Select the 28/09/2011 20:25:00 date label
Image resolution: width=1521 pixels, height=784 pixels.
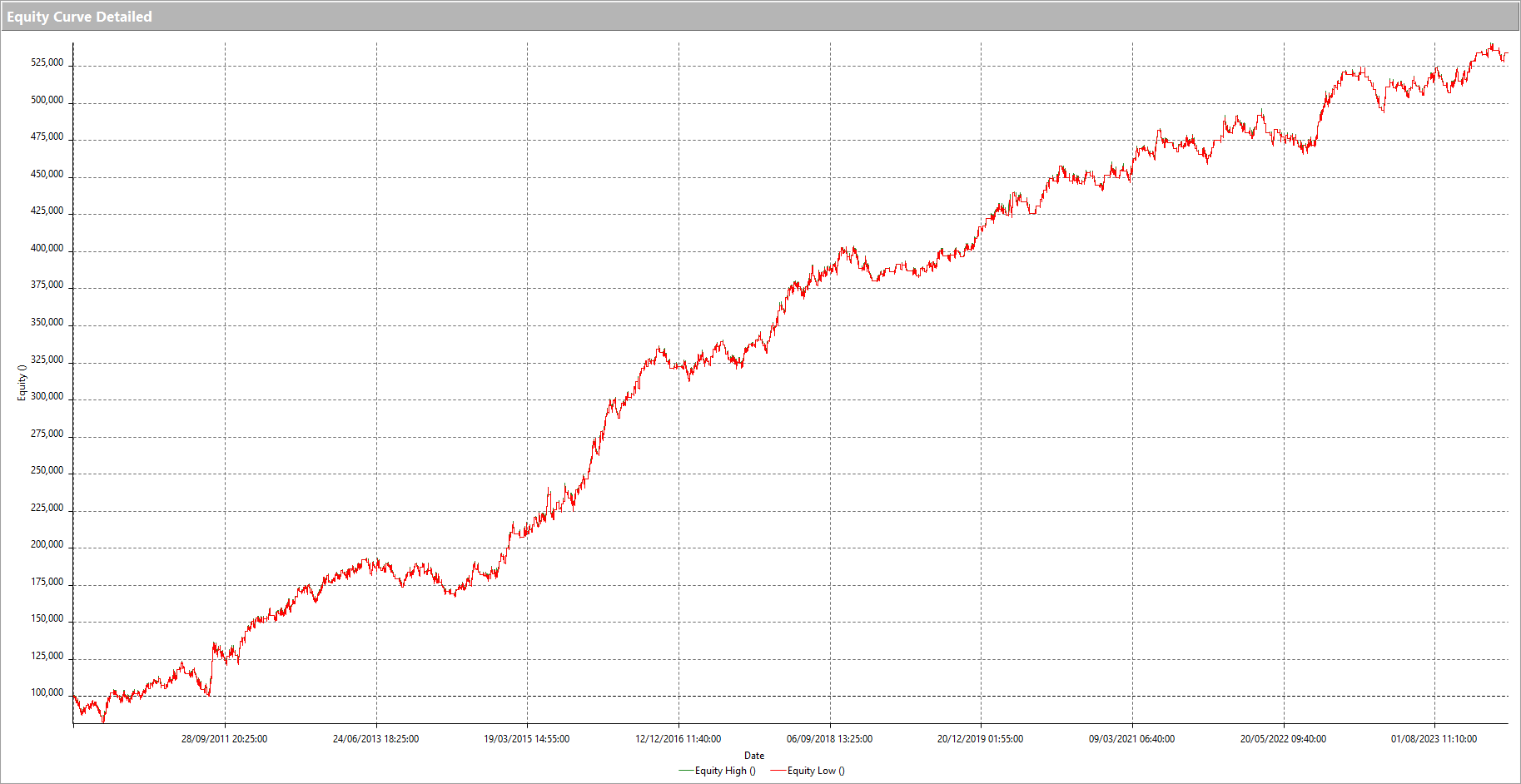[224, 739]
